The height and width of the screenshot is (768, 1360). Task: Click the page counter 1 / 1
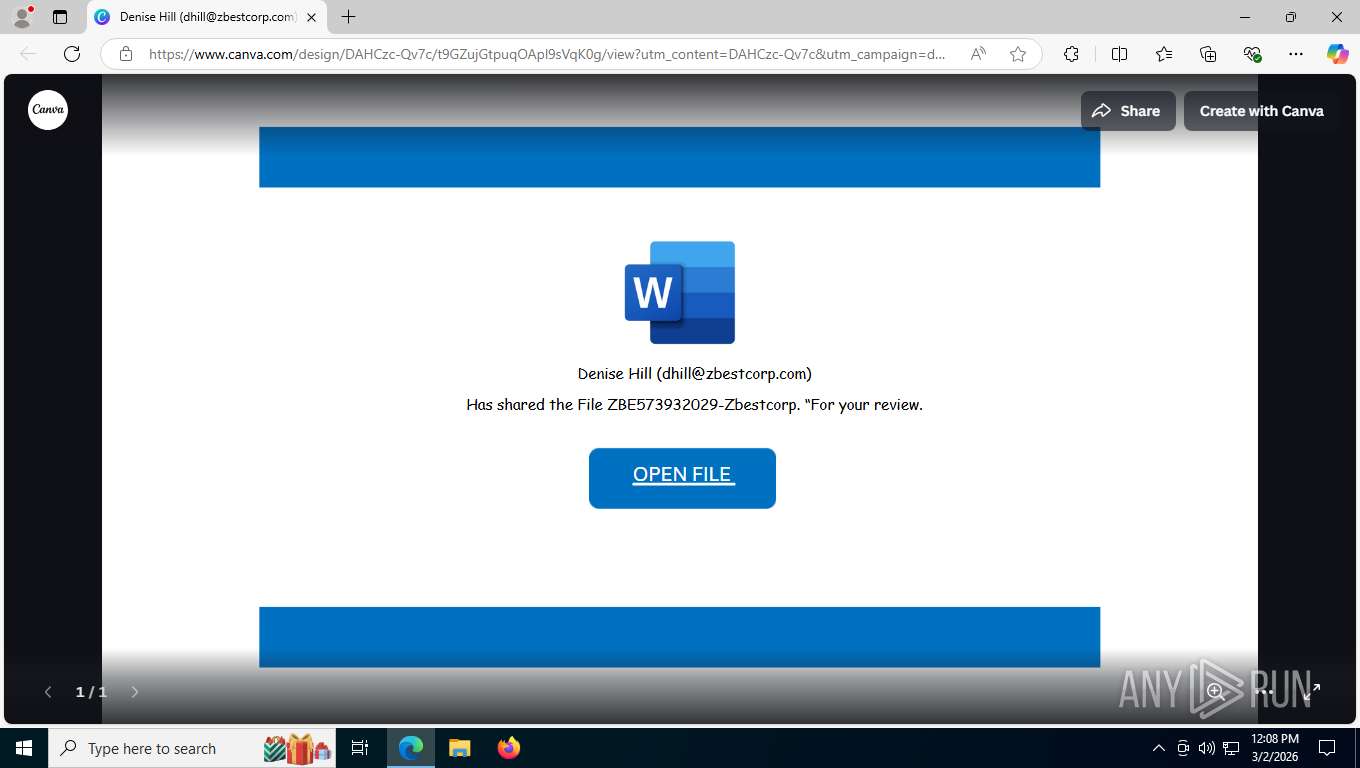click(91, 692)
